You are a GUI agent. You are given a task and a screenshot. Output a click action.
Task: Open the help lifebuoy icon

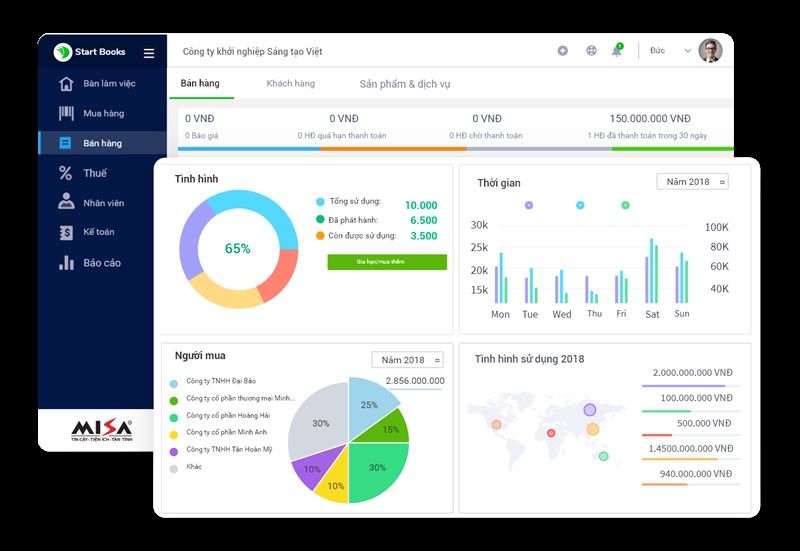[591, 51]
